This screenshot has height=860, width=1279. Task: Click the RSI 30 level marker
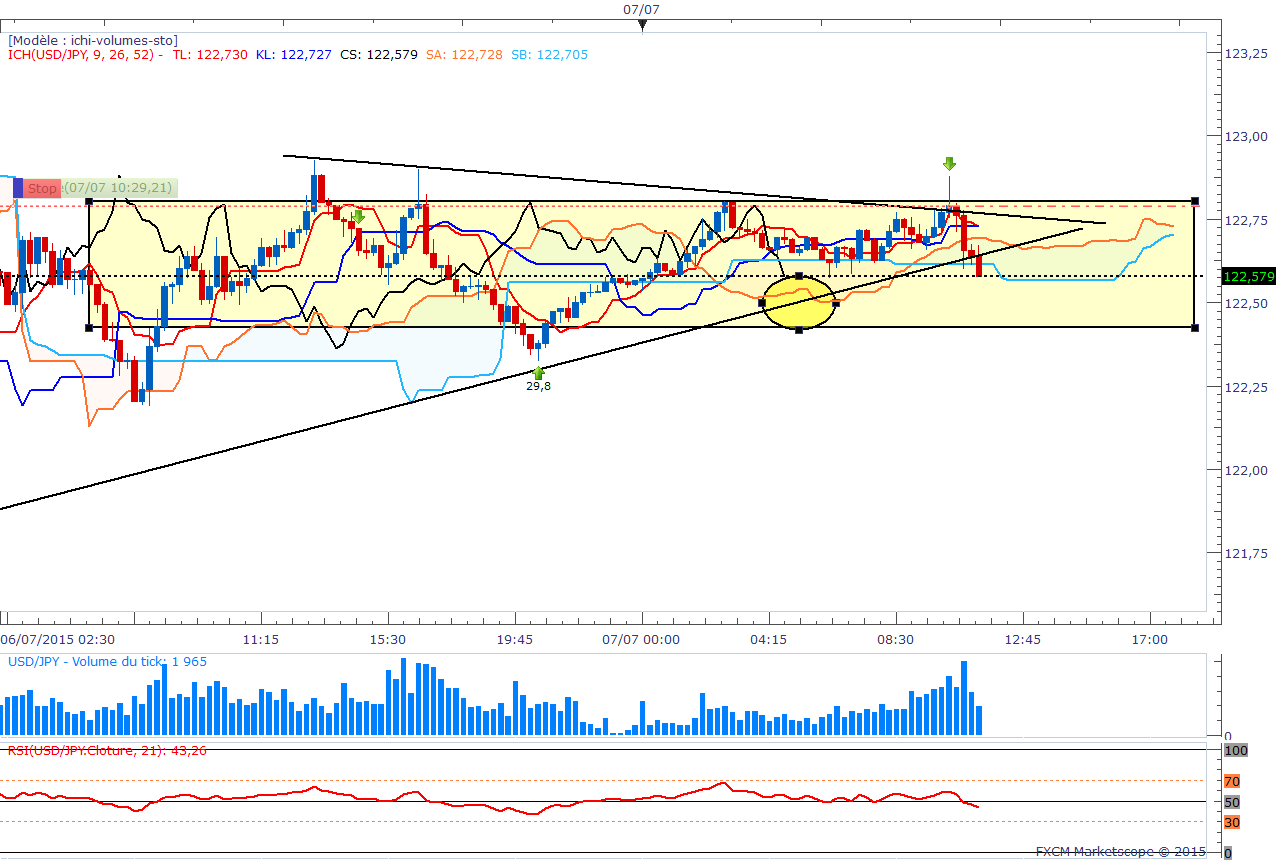pyautogui.click(x=1232, y=822)
